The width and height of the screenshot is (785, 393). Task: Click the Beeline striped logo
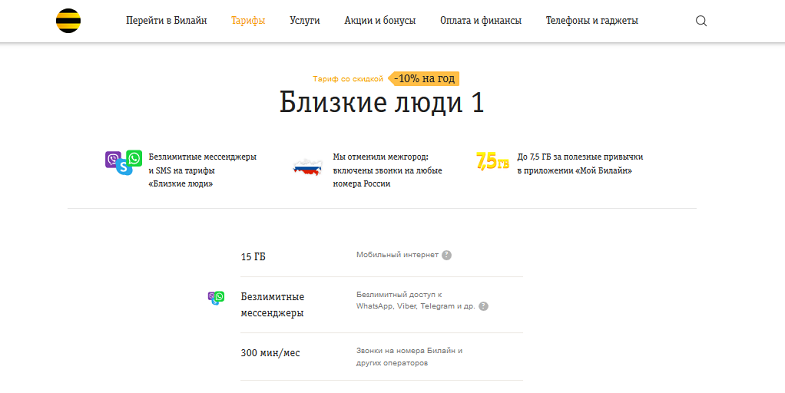[x=68, y=21]
